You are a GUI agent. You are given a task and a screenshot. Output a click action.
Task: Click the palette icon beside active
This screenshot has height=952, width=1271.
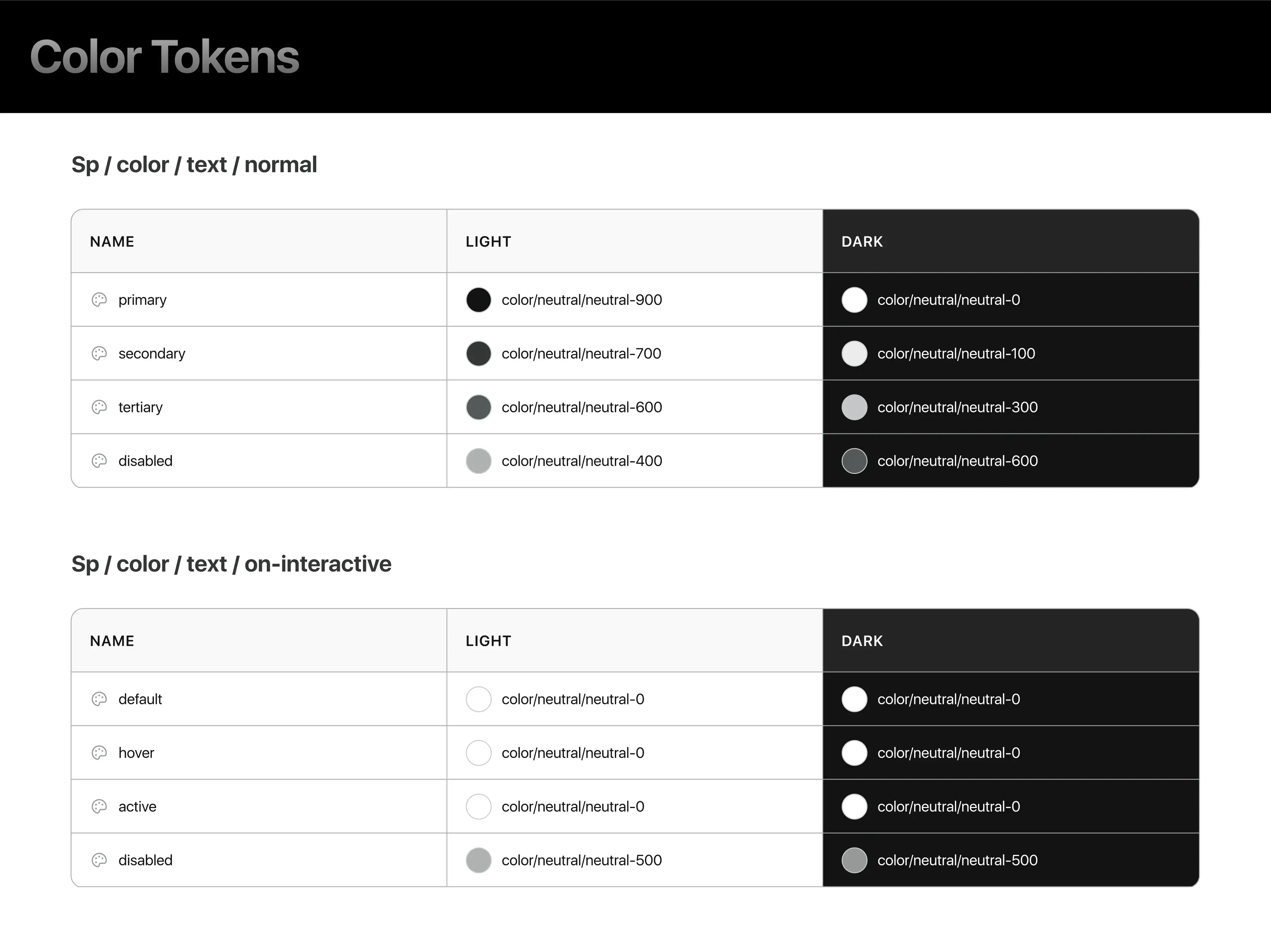(x=100, y=807)
